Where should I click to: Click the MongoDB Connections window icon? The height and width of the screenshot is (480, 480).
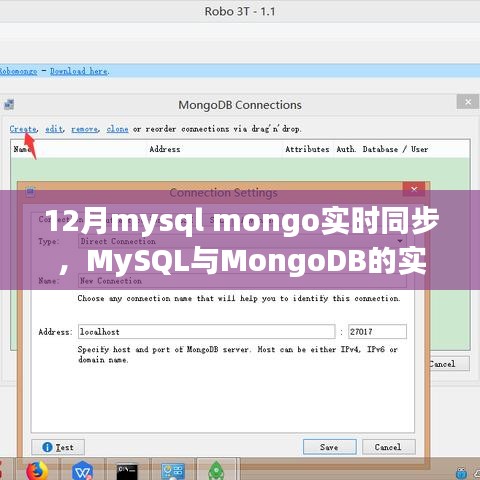point(9,105)
